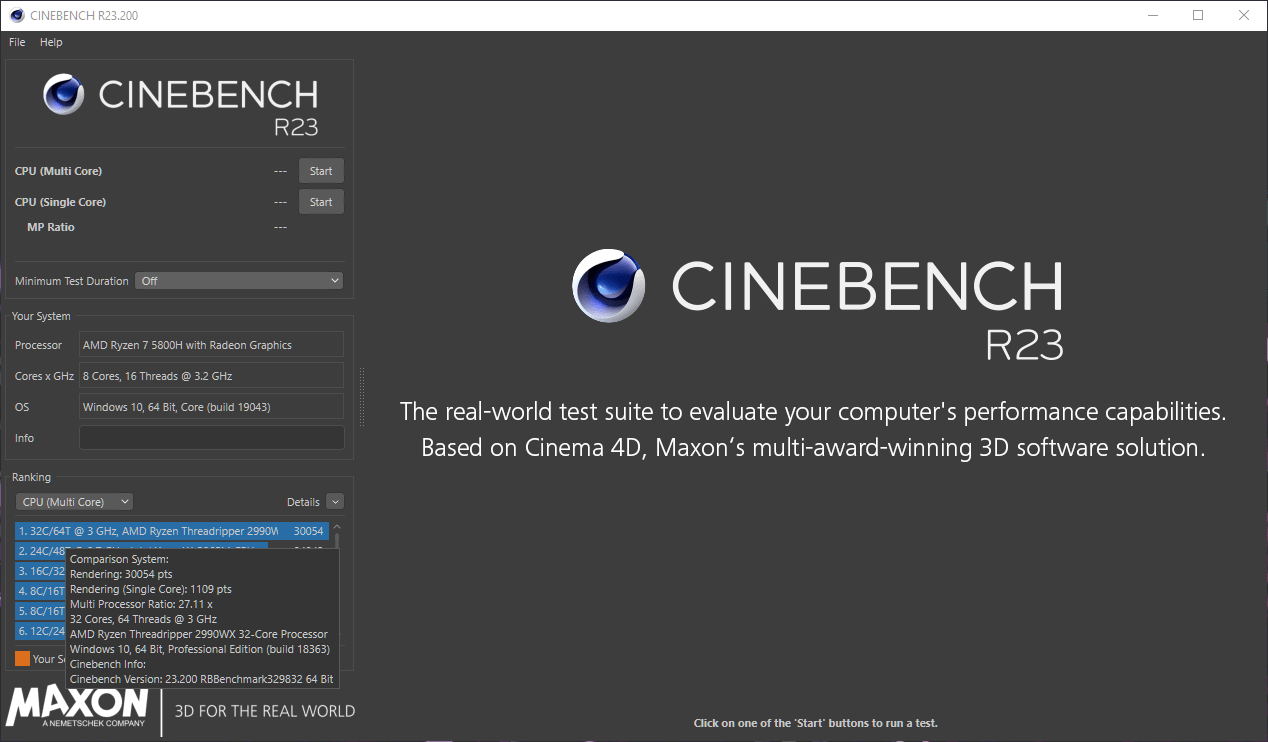Click the MAXON logo at bottom left

(77, 706)
